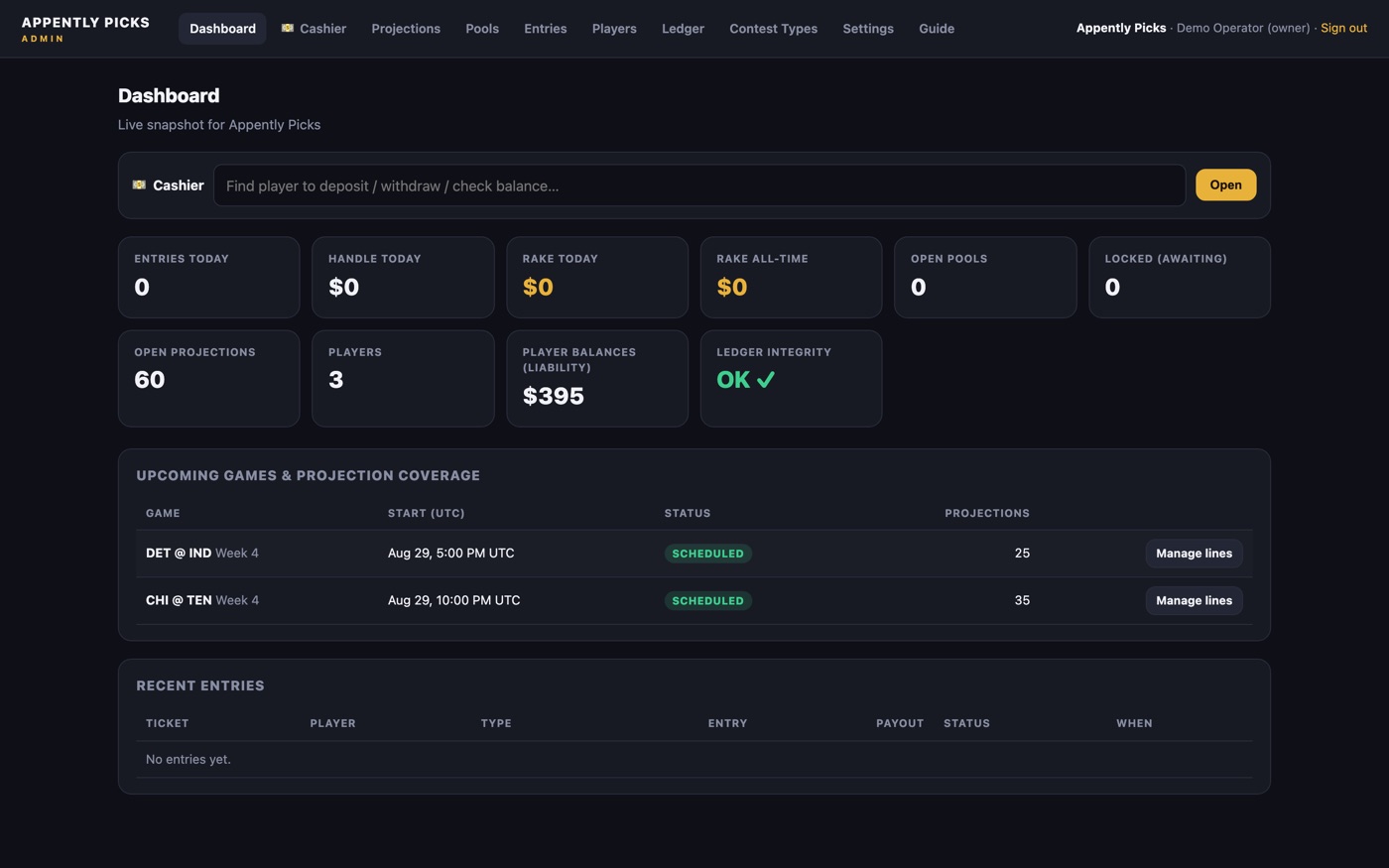Switch to the Pools tab
This screenshot has height=868, width=1389.
coord(482,29)
